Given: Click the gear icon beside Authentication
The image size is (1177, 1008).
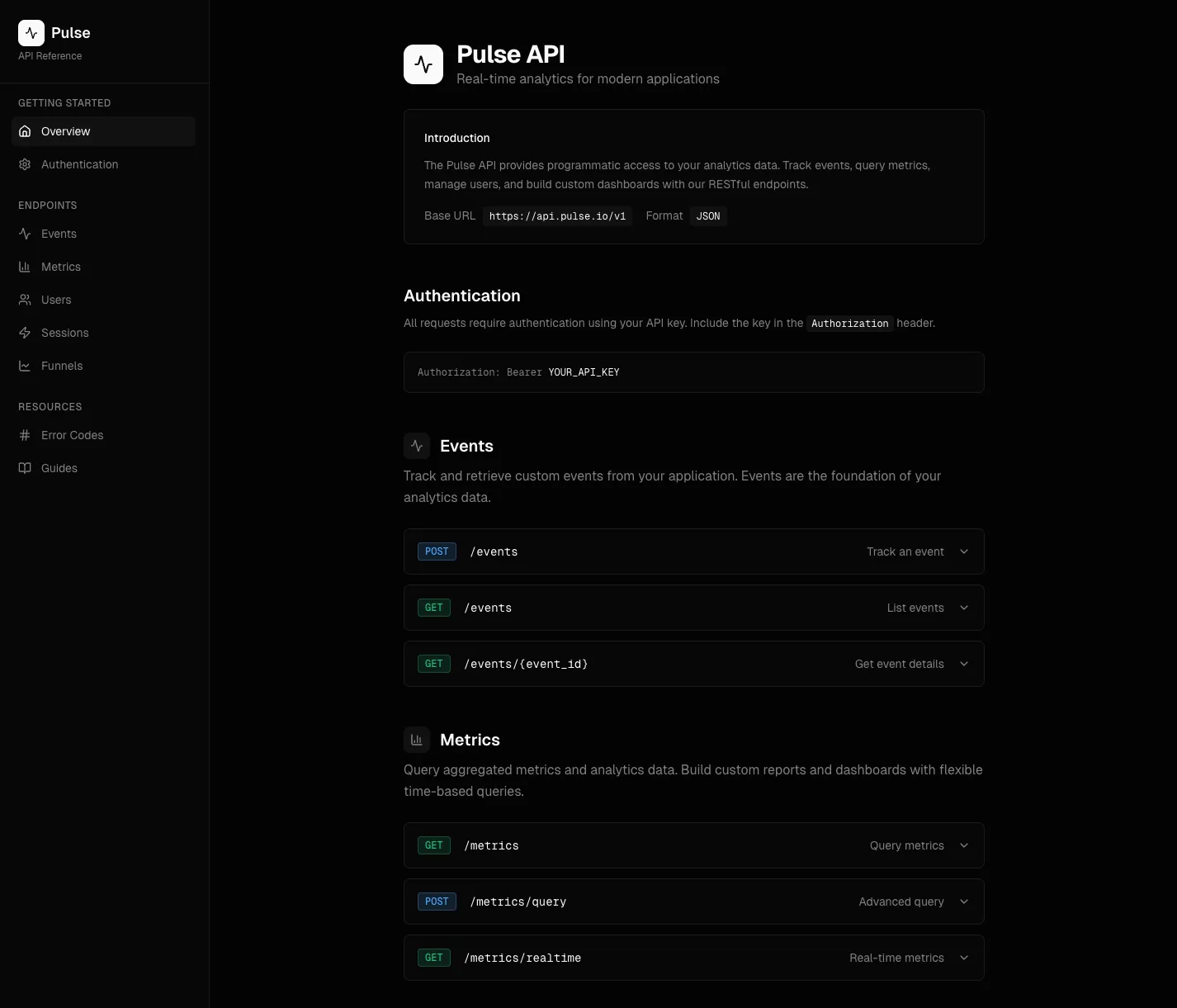Looking at the screenshot, I should 25,164.
